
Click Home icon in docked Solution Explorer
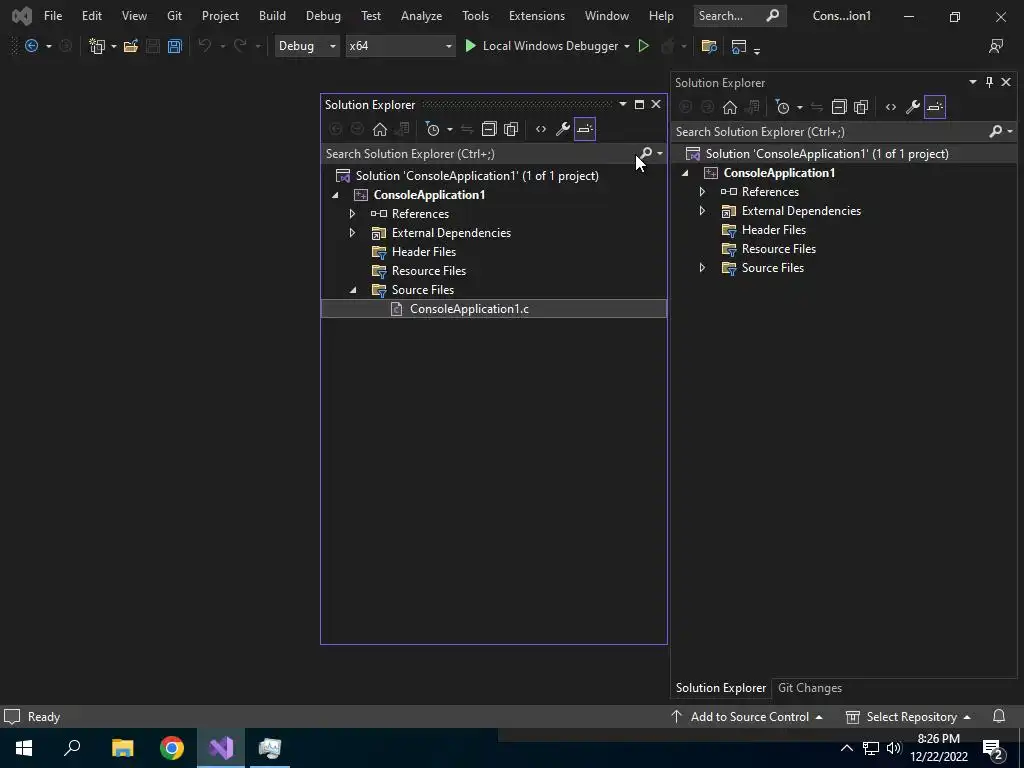tap(729, 107)
